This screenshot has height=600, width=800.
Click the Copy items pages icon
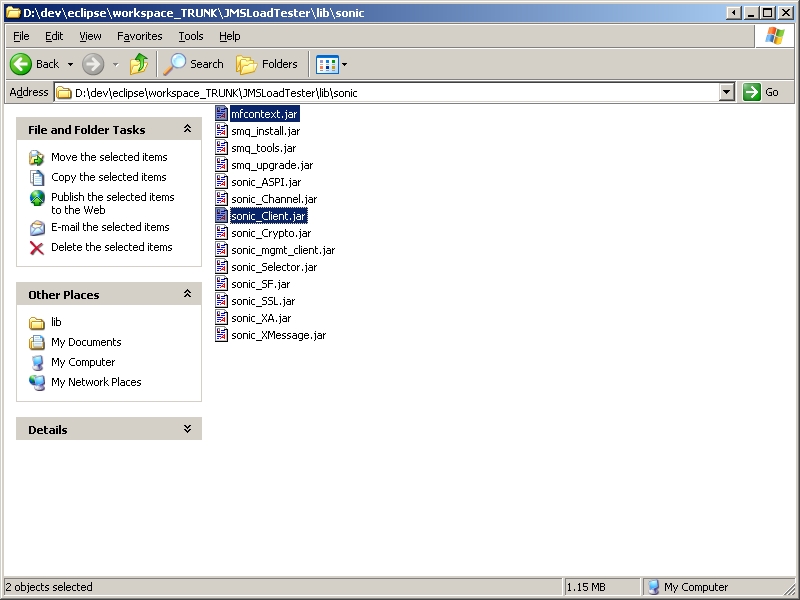(37, 178)
